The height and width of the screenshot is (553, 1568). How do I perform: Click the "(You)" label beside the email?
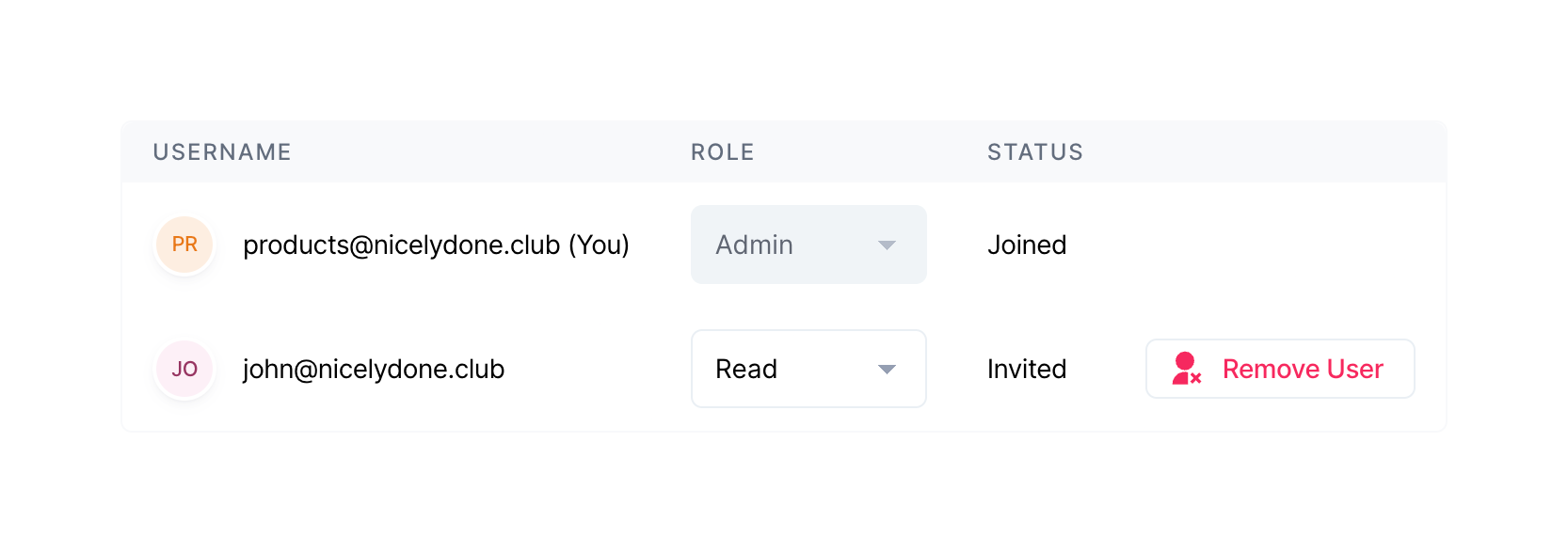pos(599,245)
